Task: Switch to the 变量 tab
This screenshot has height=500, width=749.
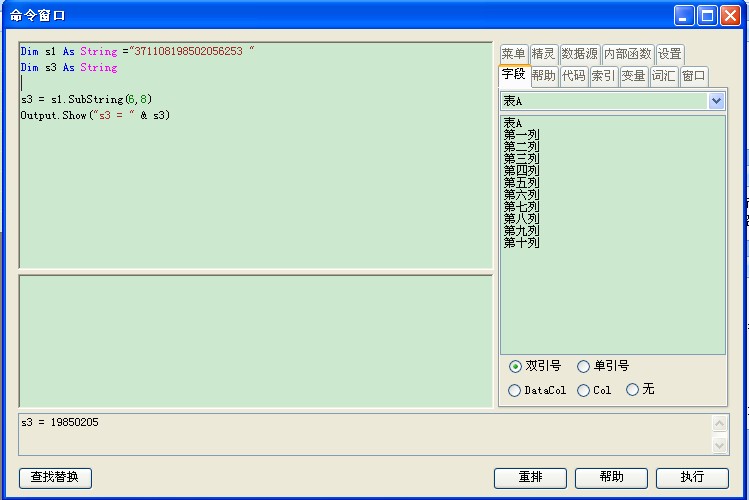Action: 633,76
